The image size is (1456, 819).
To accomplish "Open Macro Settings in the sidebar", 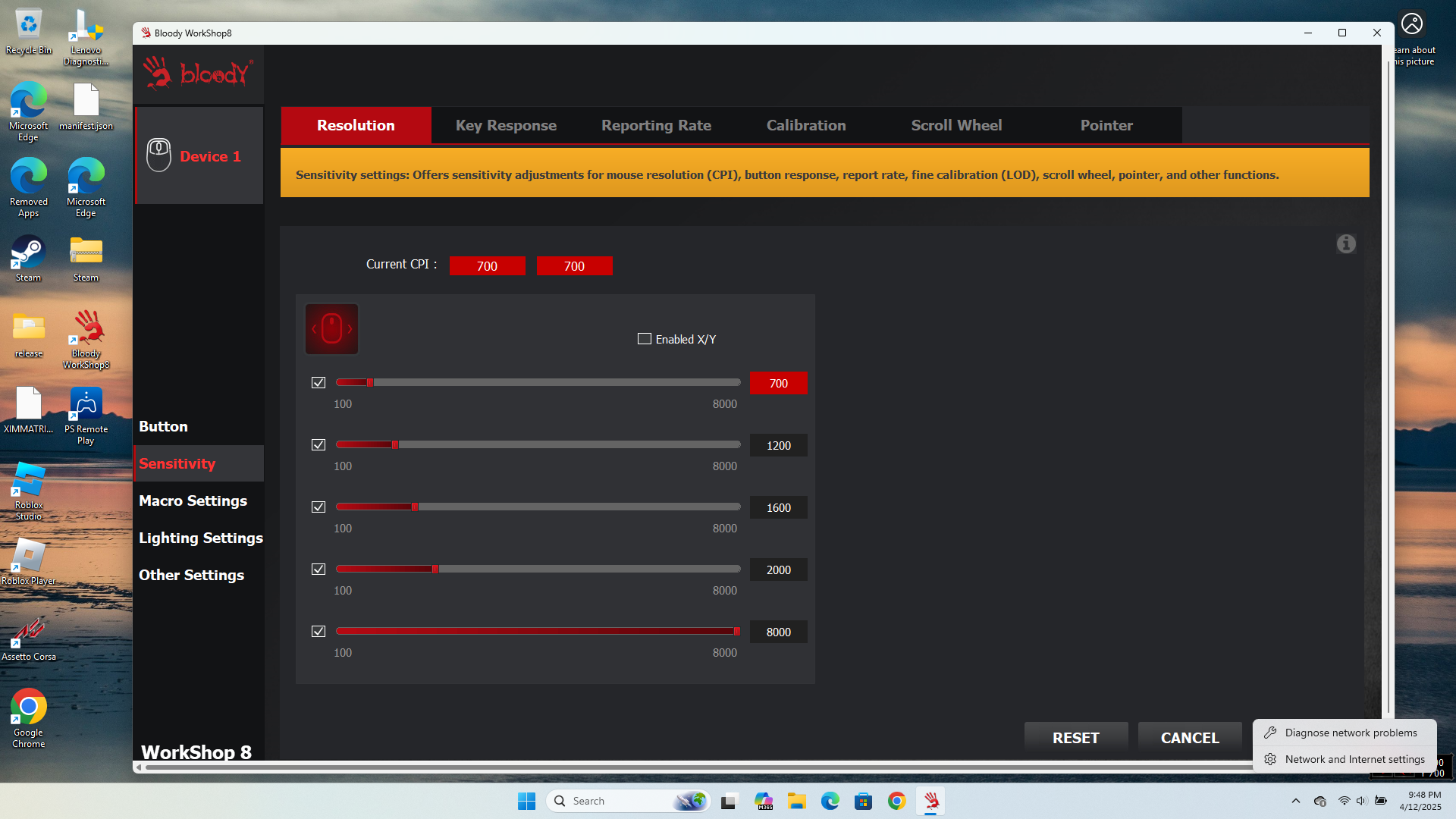I will coord(199,500).
